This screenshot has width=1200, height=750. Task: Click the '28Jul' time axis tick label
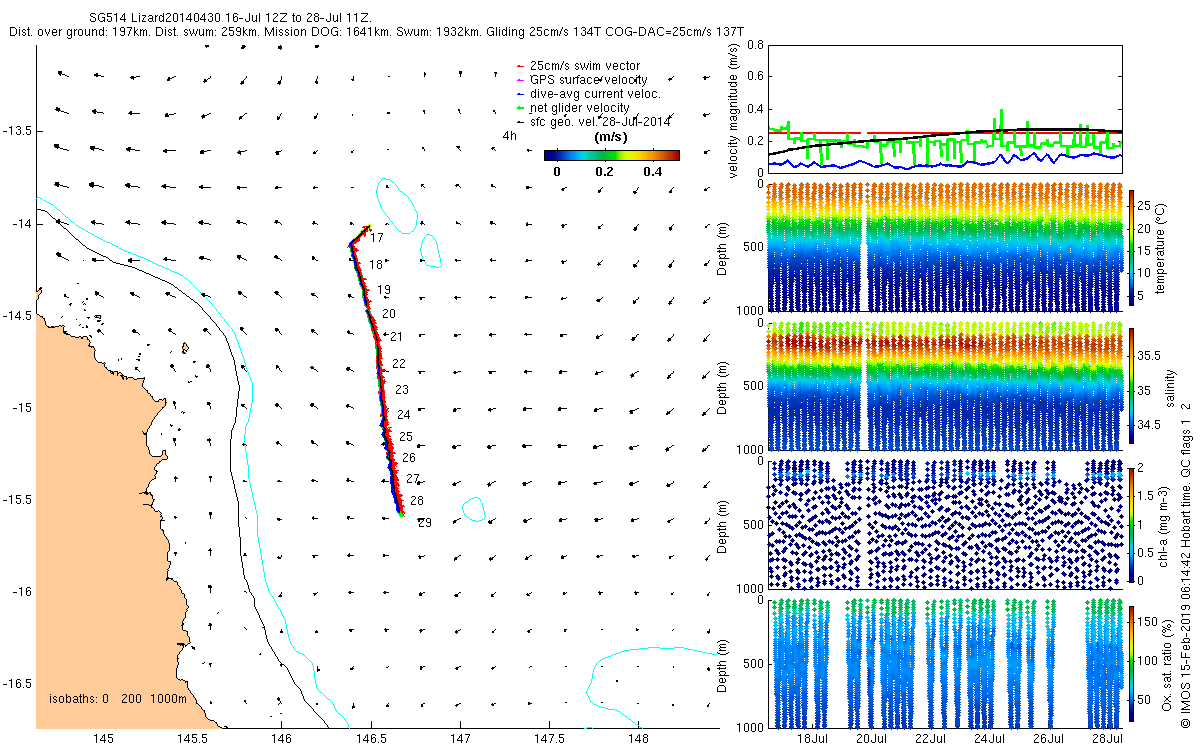click(x=1106, y=739)
